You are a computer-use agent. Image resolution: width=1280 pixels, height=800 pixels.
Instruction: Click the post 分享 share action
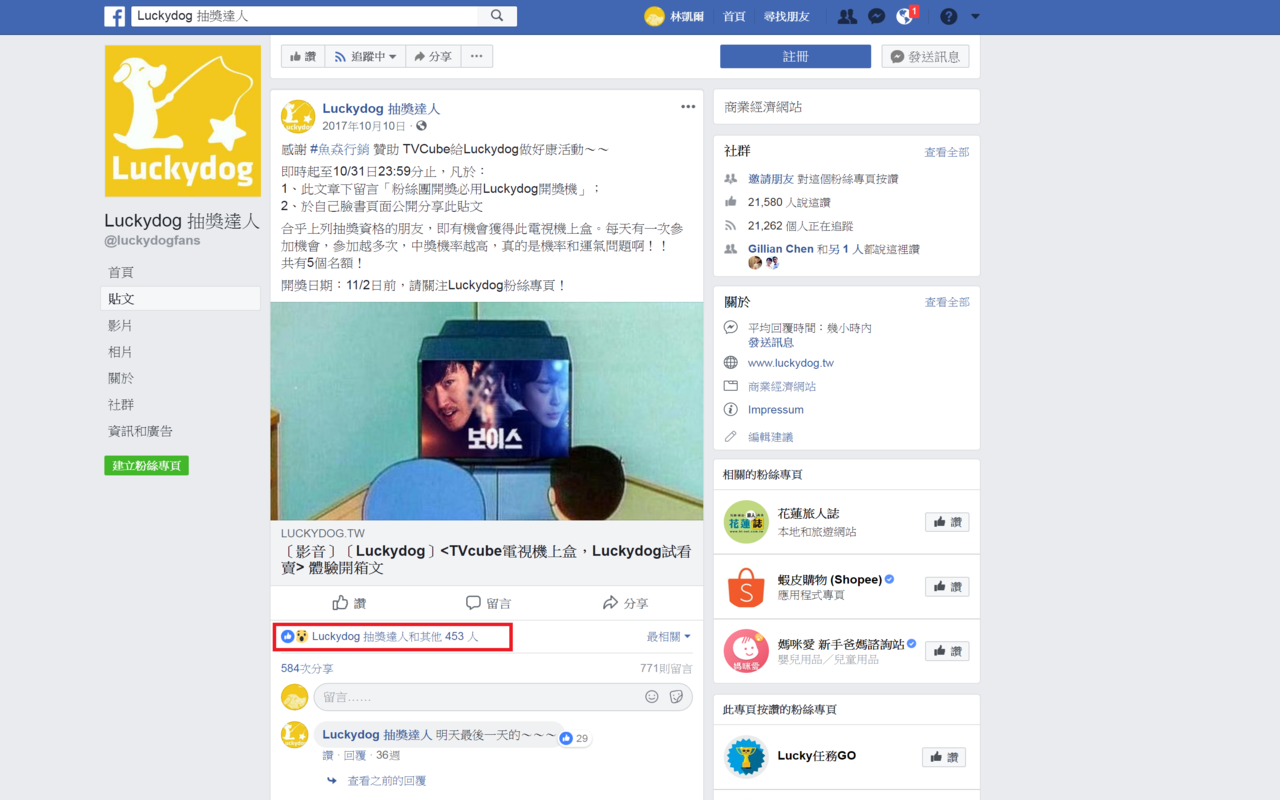tap(625, 603)
